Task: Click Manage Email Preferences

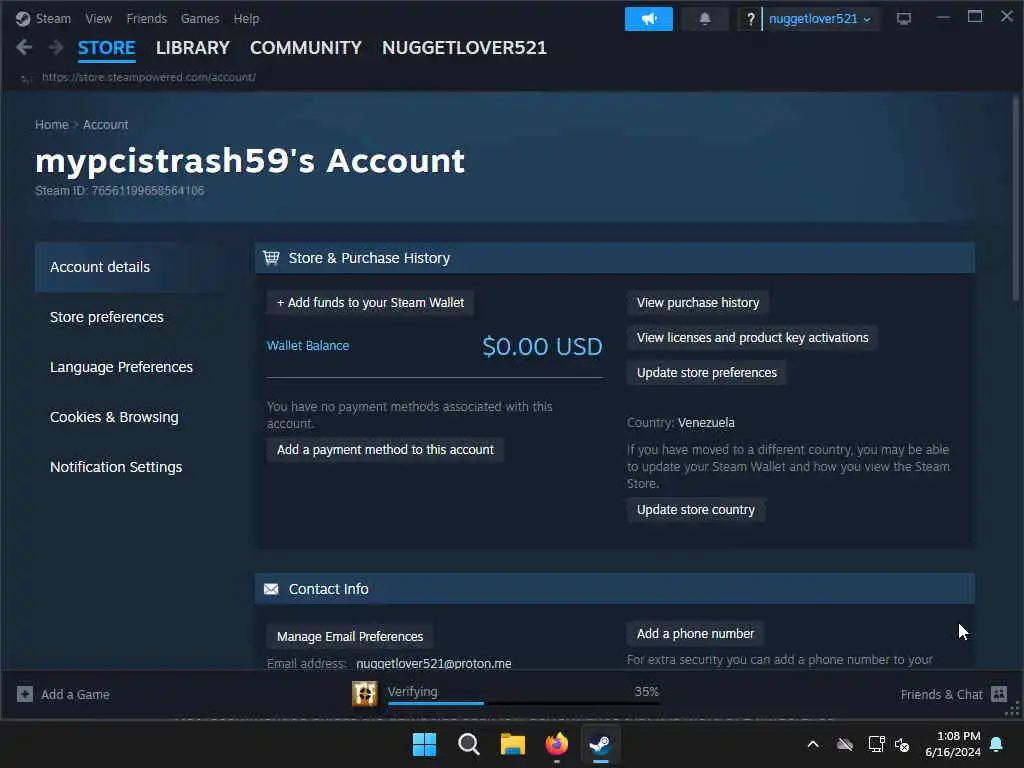Action: [350, 637]
